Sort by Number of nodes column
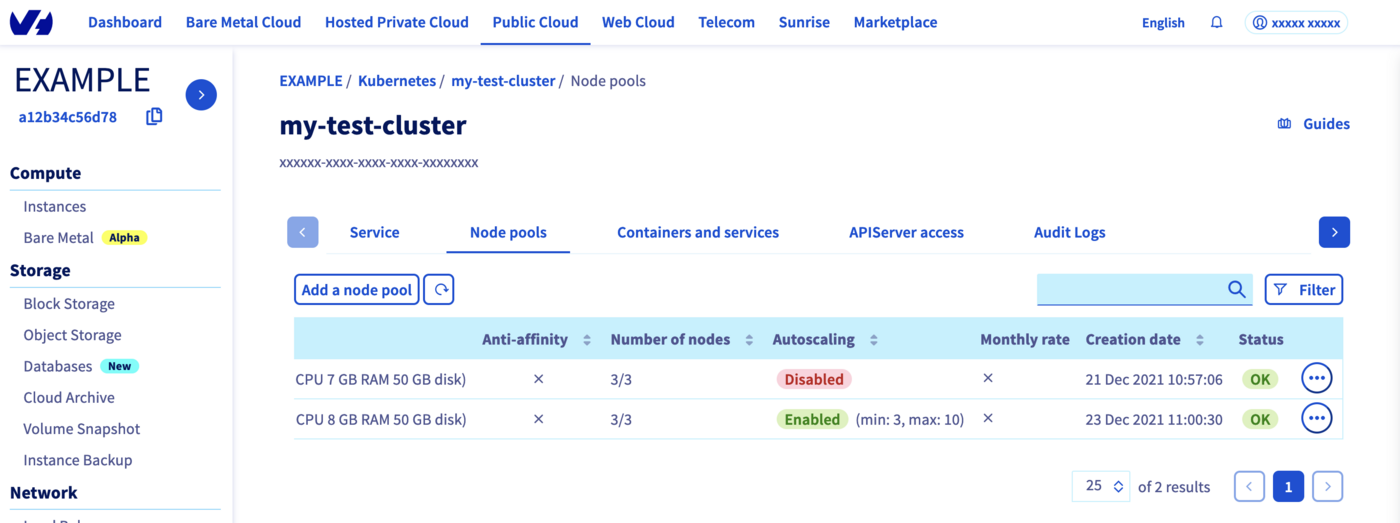The image size is (1400, 523). coord(749,340)
